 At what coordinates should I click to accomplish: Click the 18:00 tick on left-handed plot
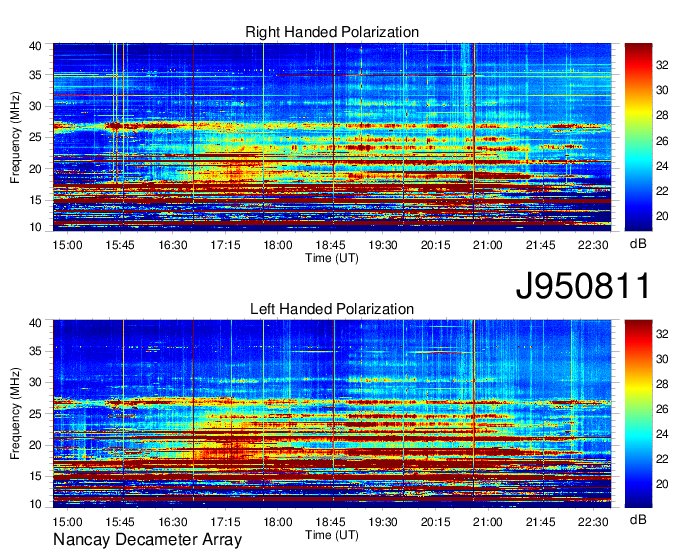(x=278, y=522)
